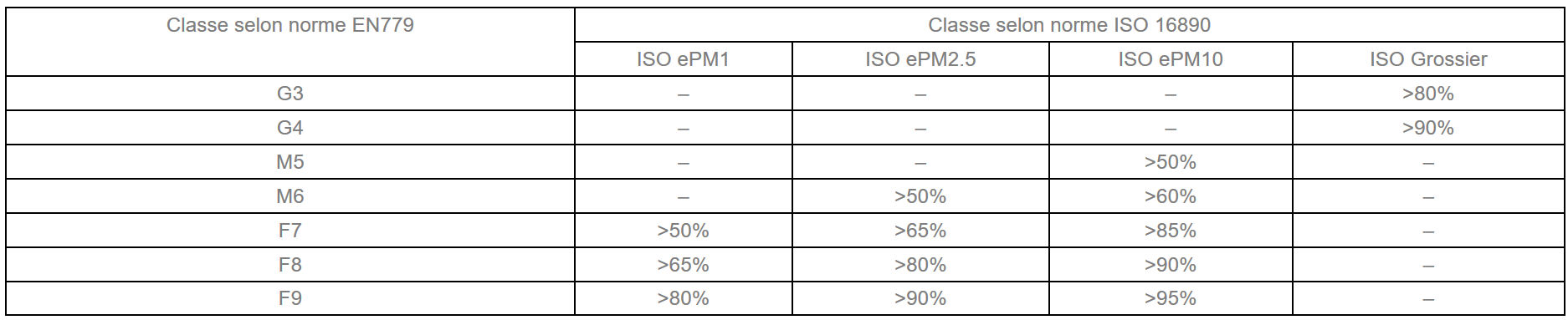The image size is (1568, 320).
Task: Click the M6 row label
Action: [290, 196]
